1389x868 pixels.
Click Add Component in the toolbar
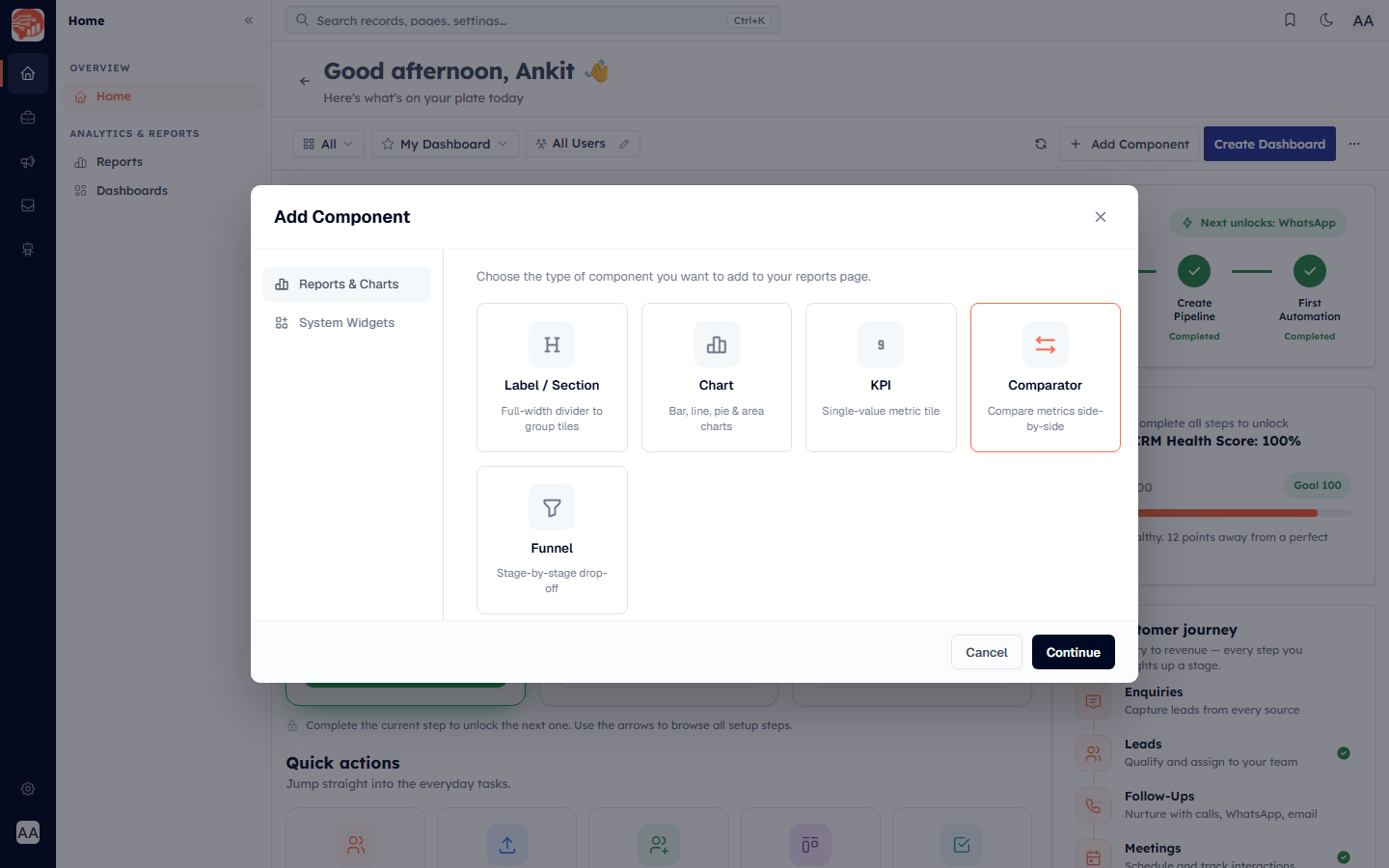pyautogui.click(x=1129, y=144)
